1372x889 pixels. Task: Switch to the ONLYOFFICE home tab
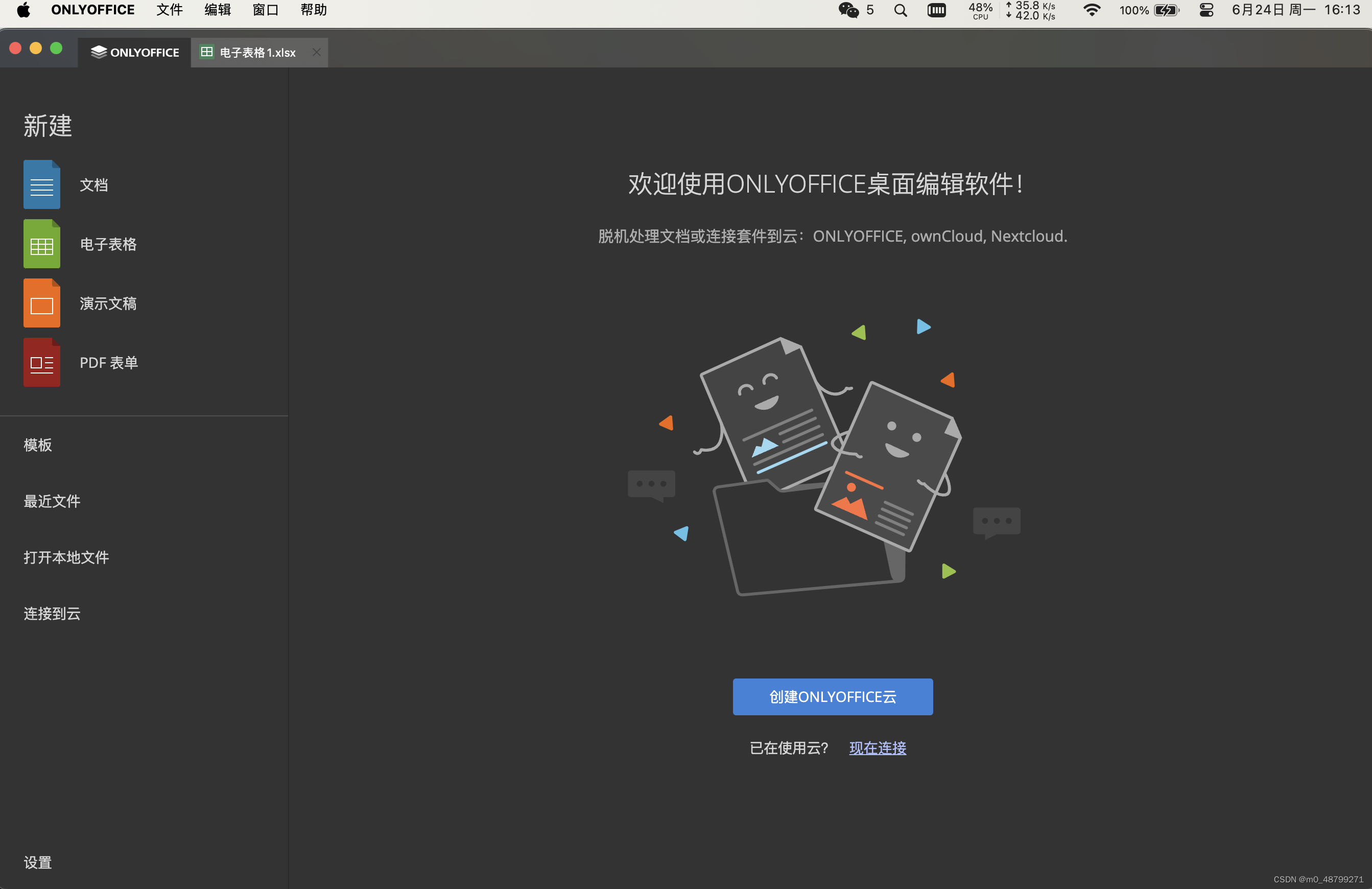[134, 53]
